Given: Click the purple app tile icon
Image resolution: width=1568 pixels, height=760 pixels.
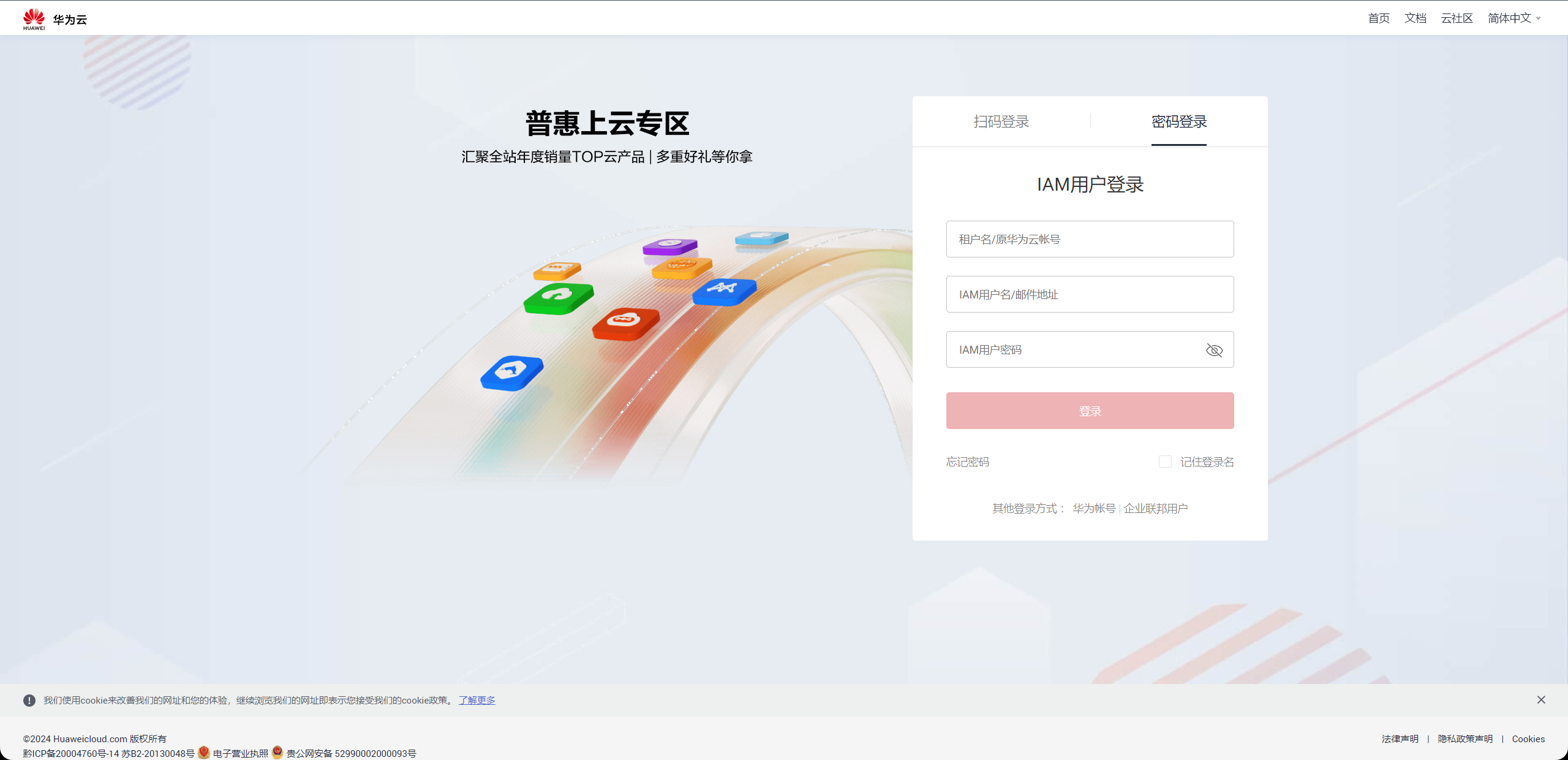Looking at the screenshot, I should [669, 246].
